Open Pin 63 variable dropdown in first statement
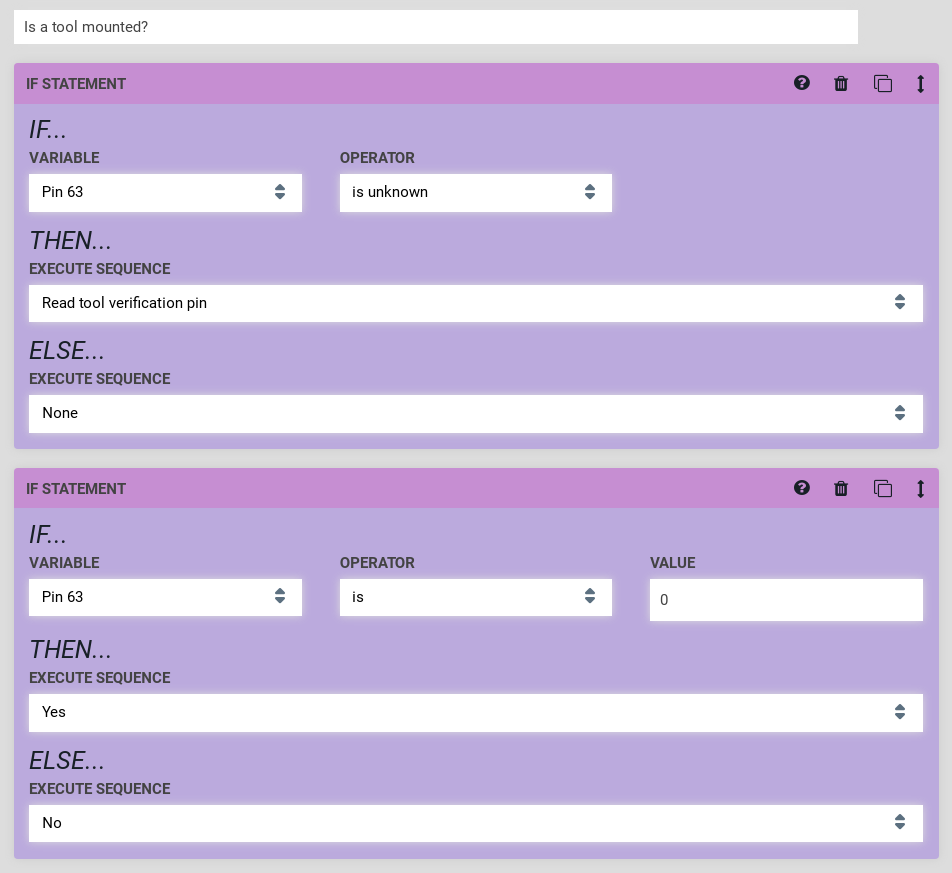Viewport: 952px width, 873px height. (165, 192)
